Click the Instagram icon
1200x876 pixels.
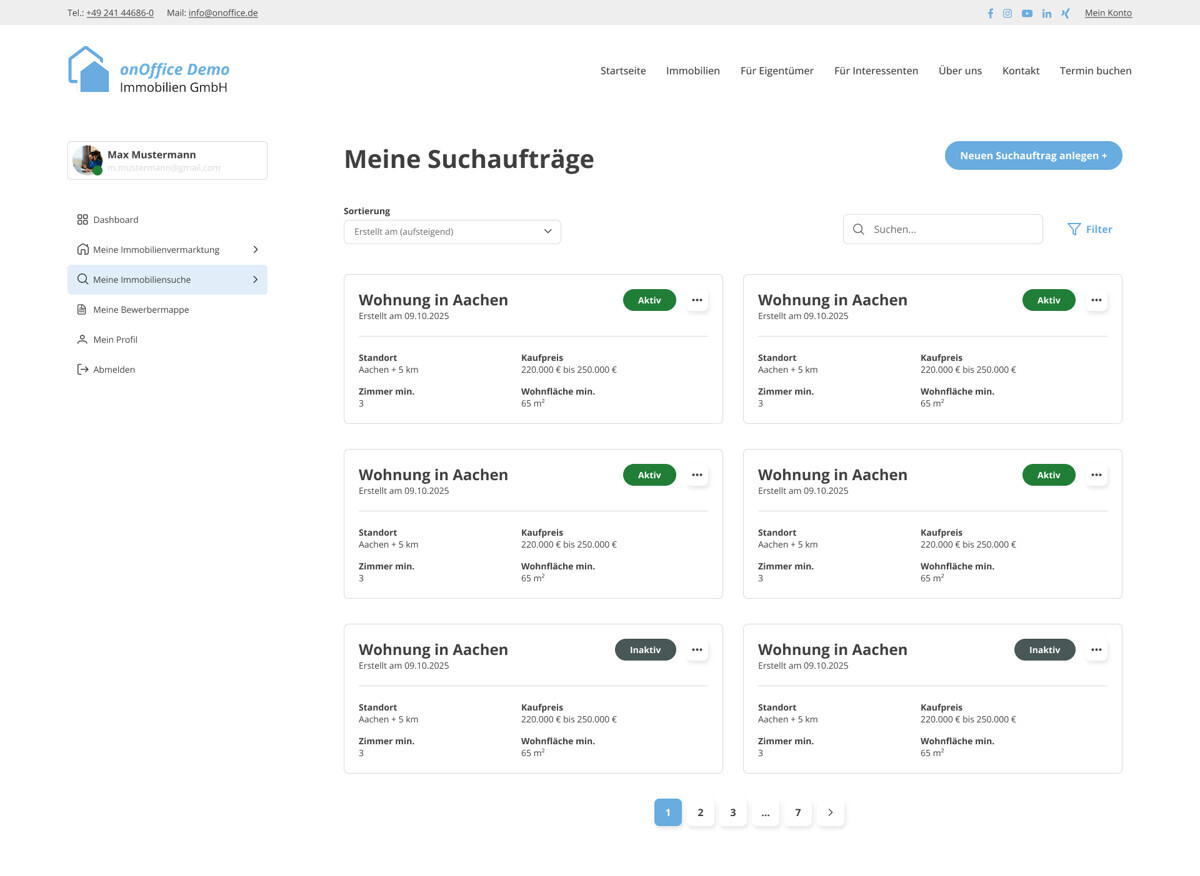[x=1008, y=13]
